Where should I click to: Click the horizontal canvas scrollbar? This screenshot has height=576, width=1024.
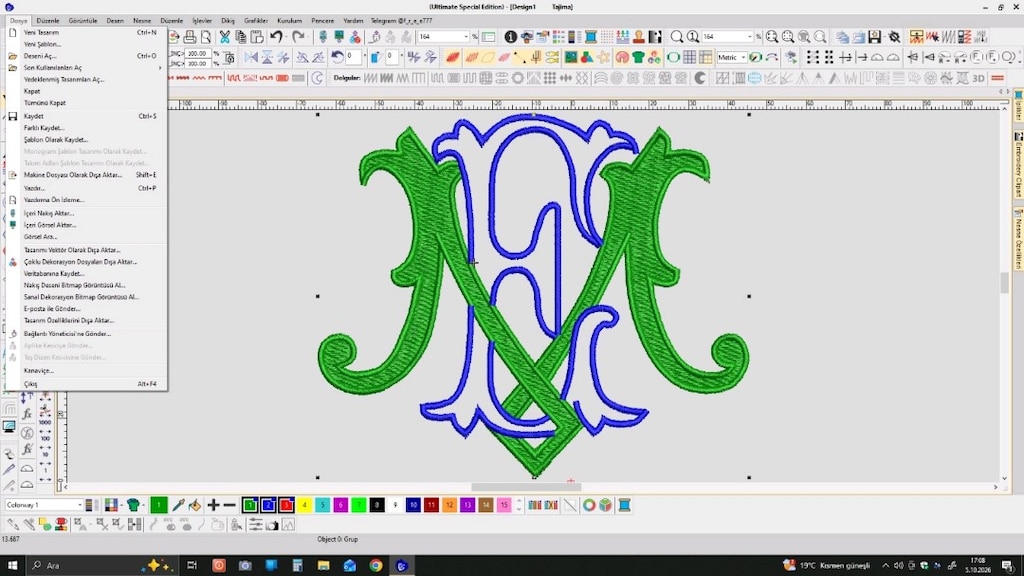526,487
